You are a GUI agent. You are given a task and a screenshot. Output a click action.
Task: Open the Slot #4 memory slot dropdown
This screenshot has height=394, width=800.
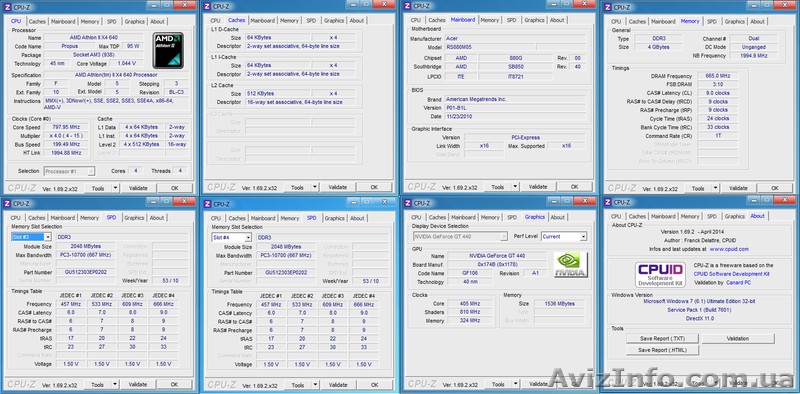point(248,237)
